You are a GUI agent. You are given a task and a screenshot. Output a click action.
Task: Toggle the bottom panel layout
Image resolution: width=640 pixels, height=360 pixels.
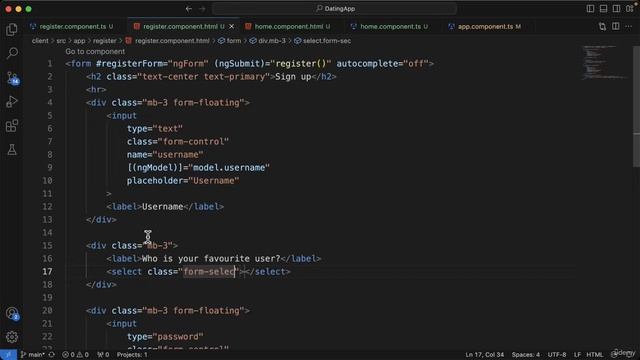tap(603, 9)
